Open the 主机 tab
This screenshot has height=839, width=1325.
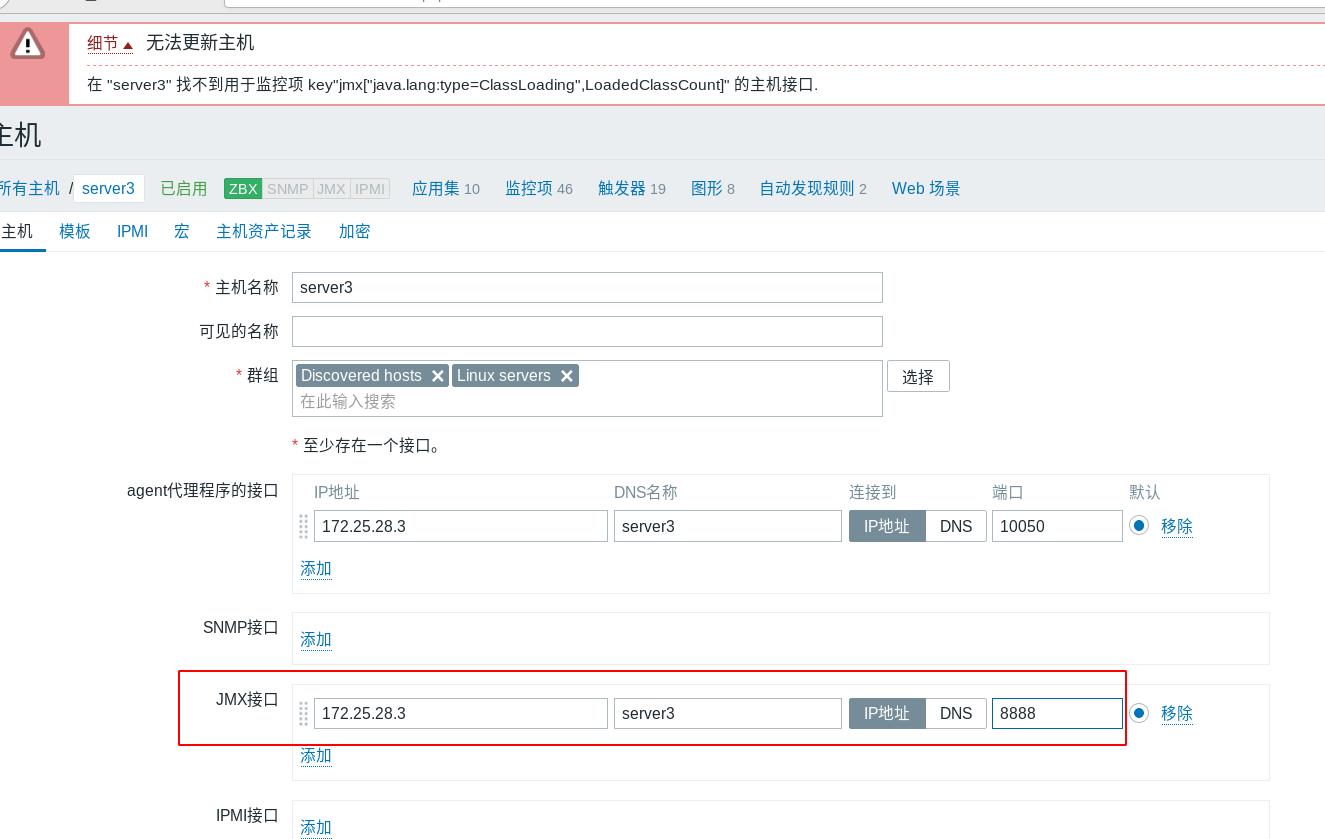click(17, 231)
